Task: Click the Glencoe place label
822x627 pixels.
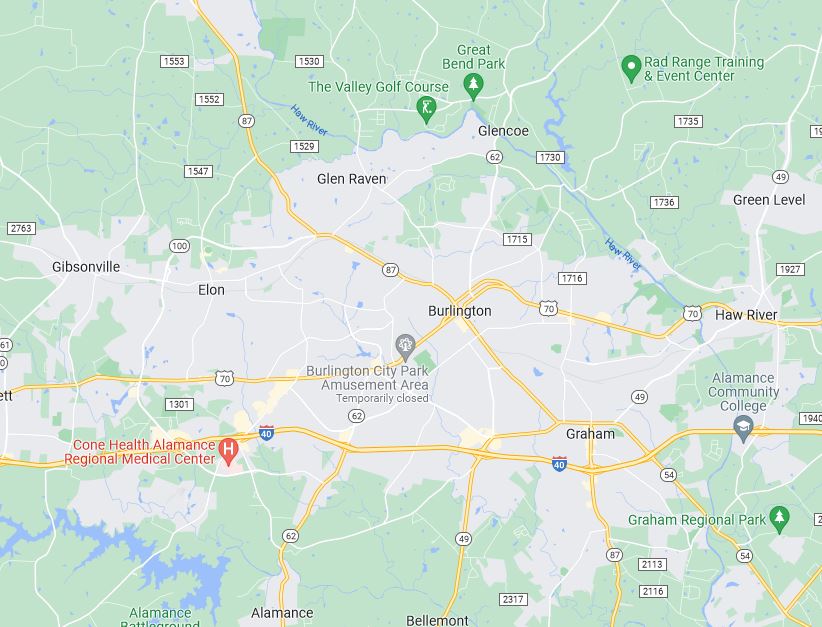Action: (x=503, y=131)
